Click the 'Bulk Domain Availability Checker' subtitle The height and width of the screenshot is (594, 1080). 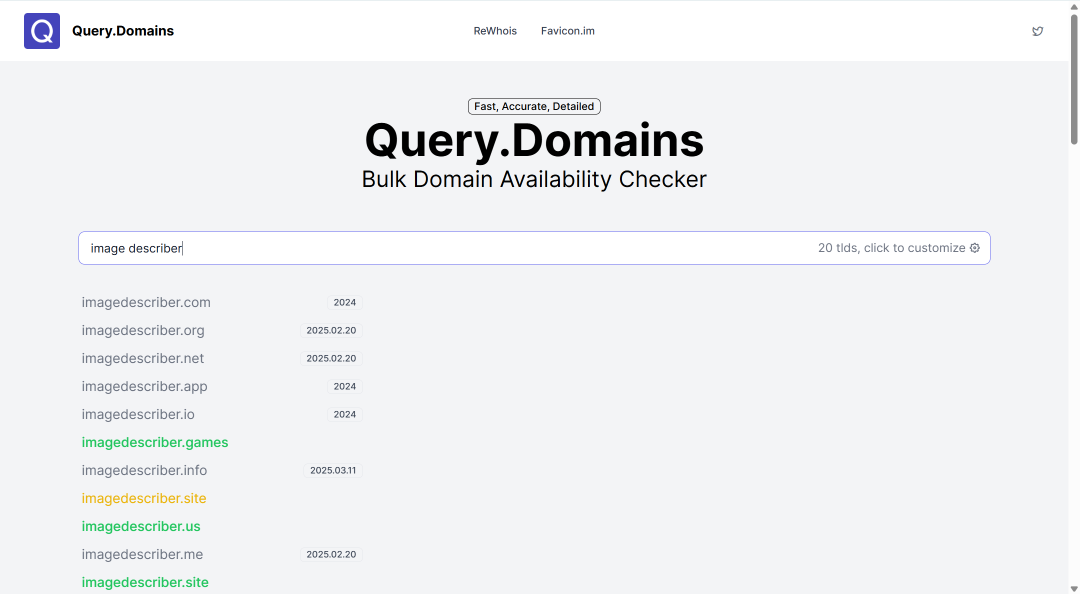(534, 179)
